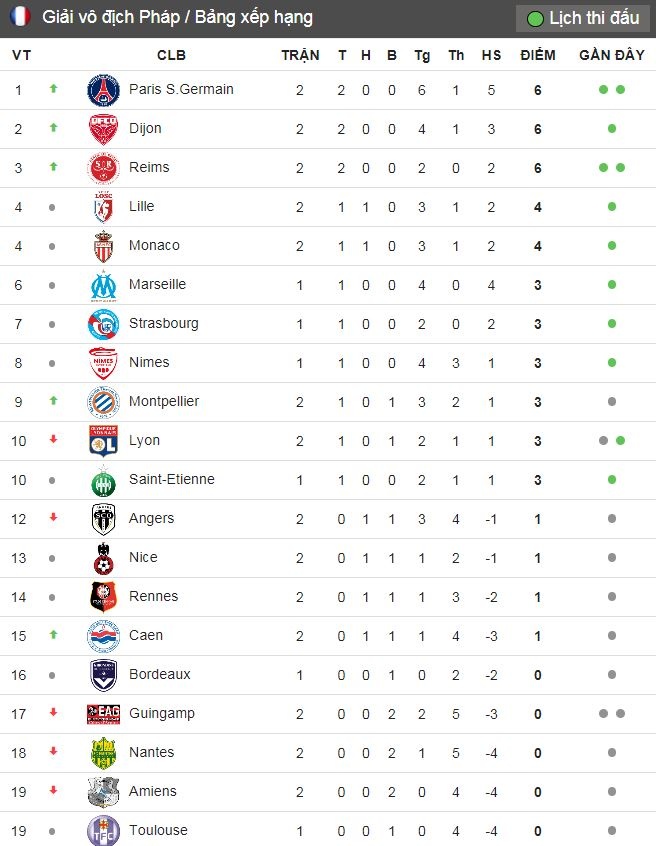
Task: Click Paris S.Germain rank up arrow
Action: point(54,89)
